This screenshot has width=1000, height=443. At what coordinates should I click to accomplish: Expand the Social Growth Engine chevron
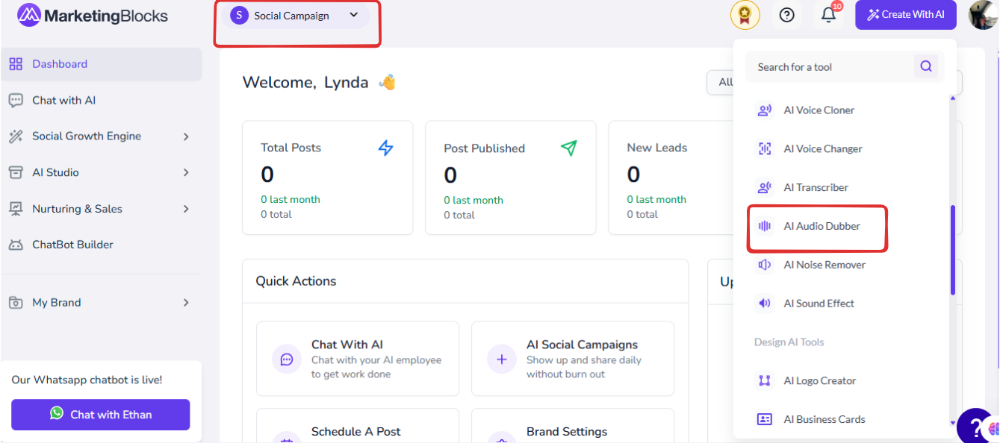click(x=186, y=136)
